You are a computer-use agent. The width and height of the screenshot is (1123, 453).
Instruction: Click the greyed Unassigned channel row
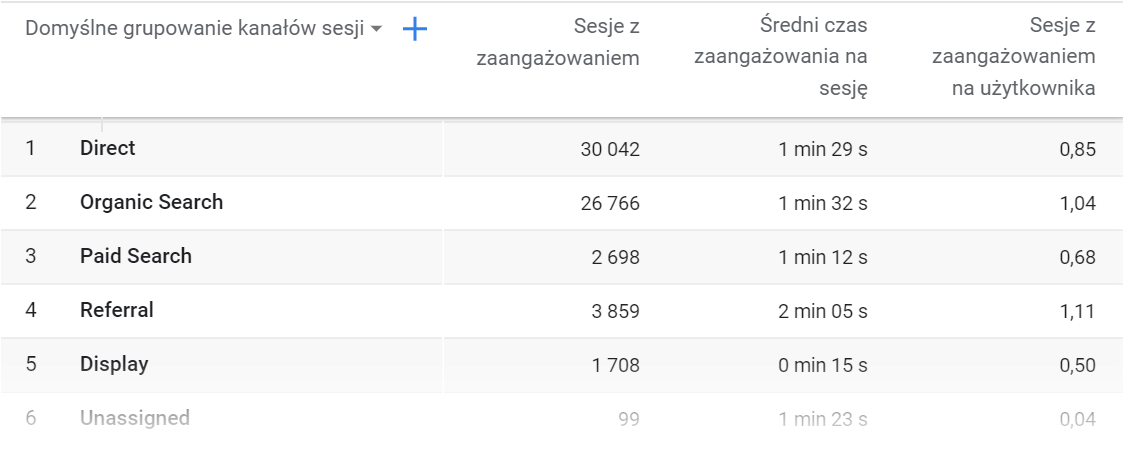click(135, 418)
